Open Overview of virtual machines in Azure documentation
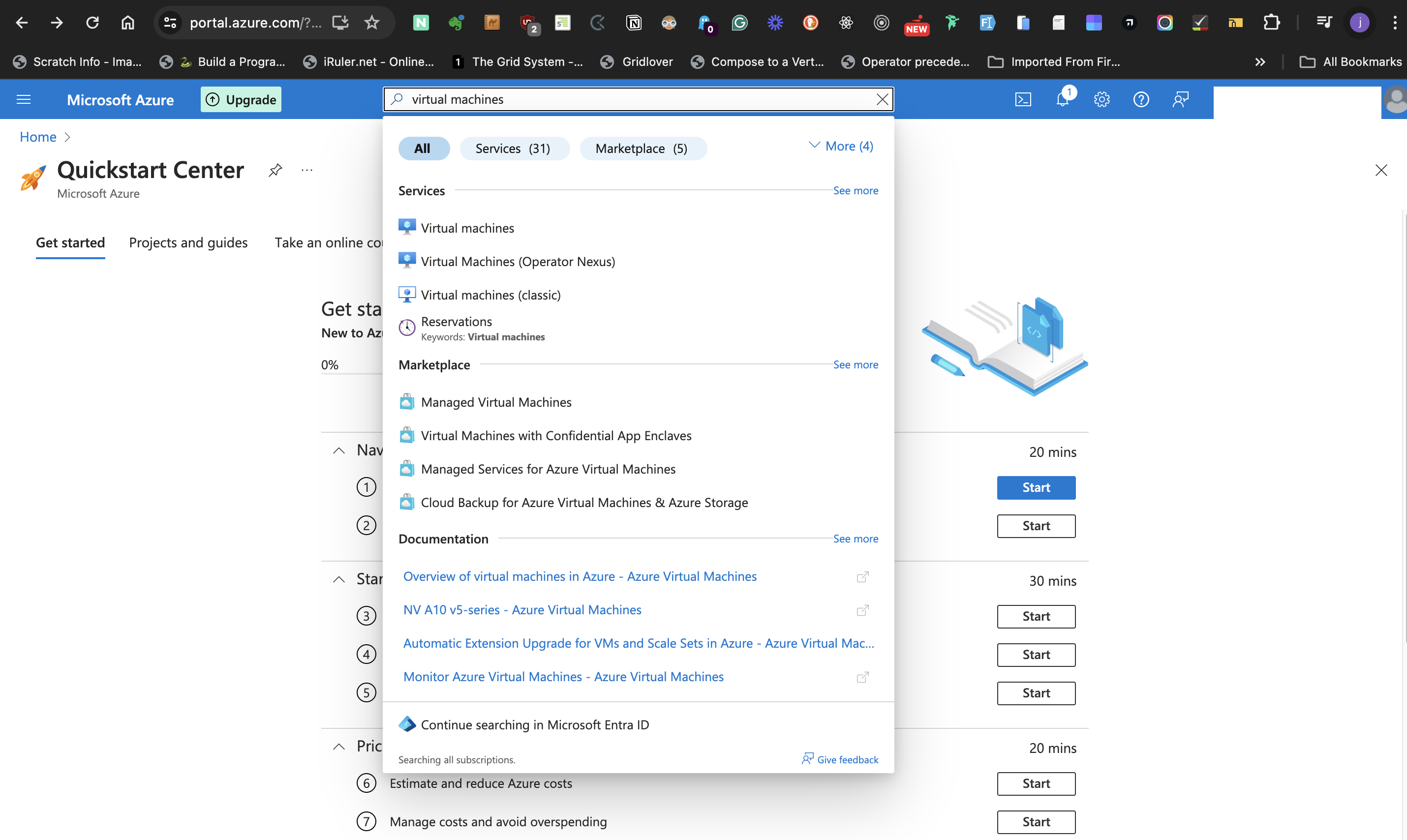This screenshot has width=1407, height=840. 580,576
